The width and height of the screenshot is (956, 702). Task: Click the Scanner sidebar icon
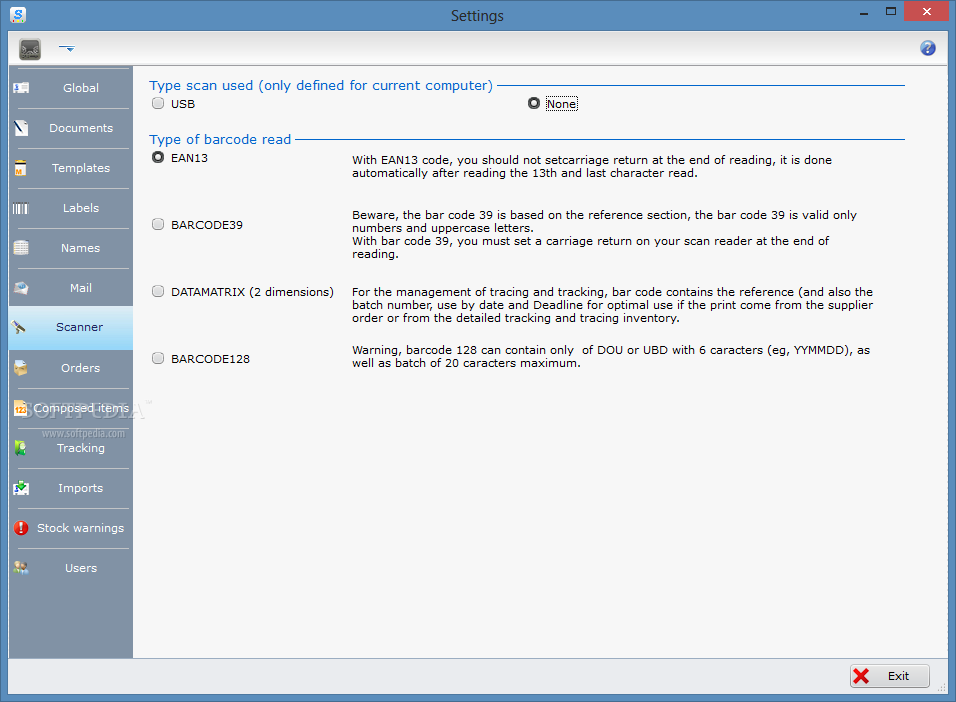(19, 328)
